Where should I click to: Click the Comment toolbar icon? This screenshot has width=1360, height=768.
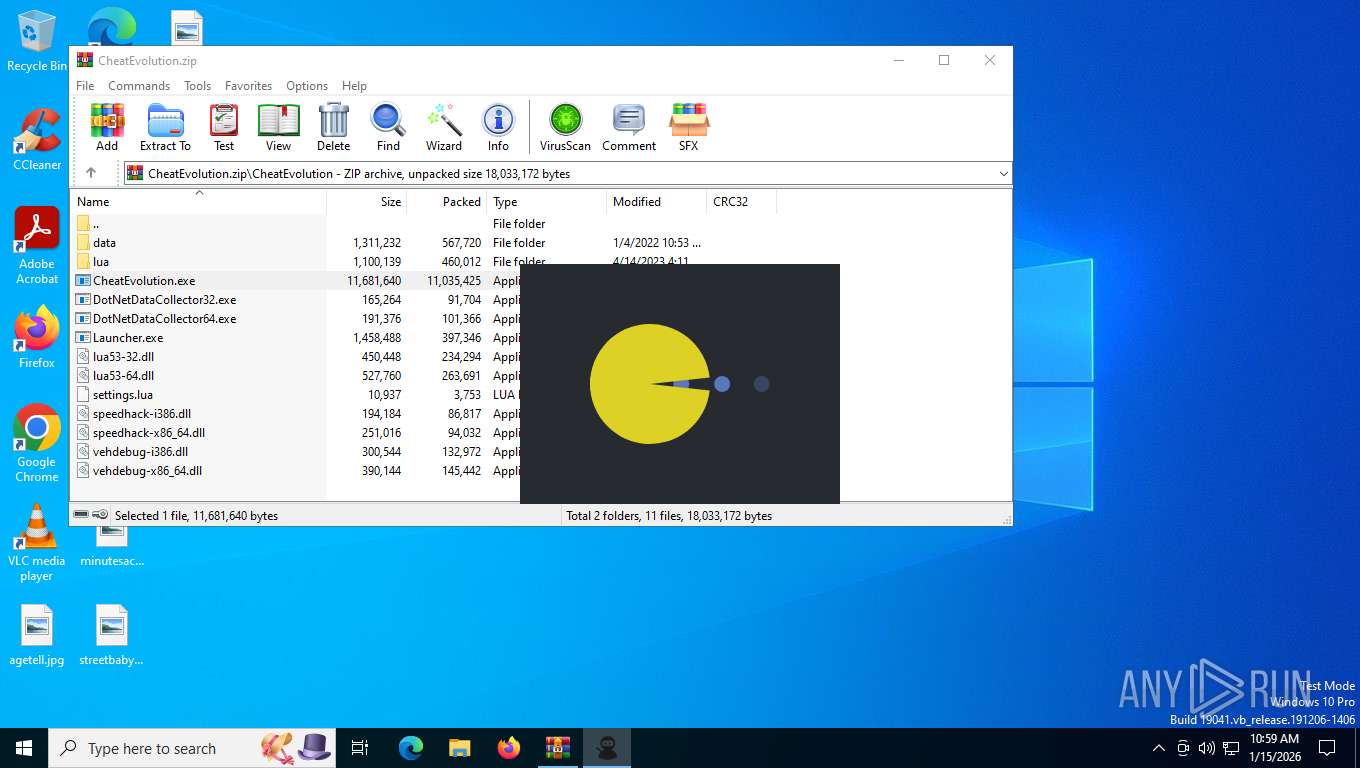point(629,127)
